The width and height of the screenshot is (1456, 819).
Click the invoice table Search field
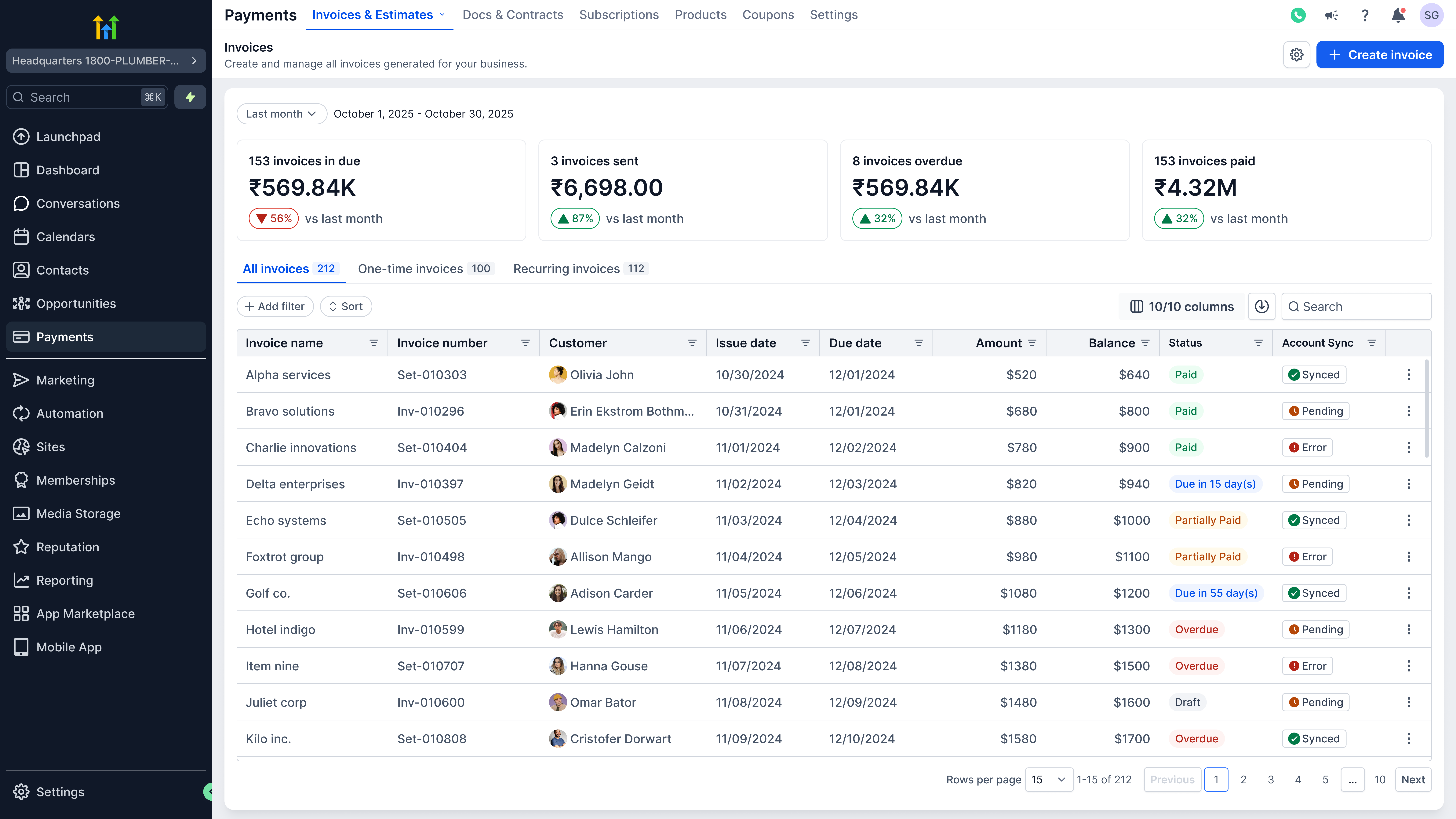tap(1356, 306)
